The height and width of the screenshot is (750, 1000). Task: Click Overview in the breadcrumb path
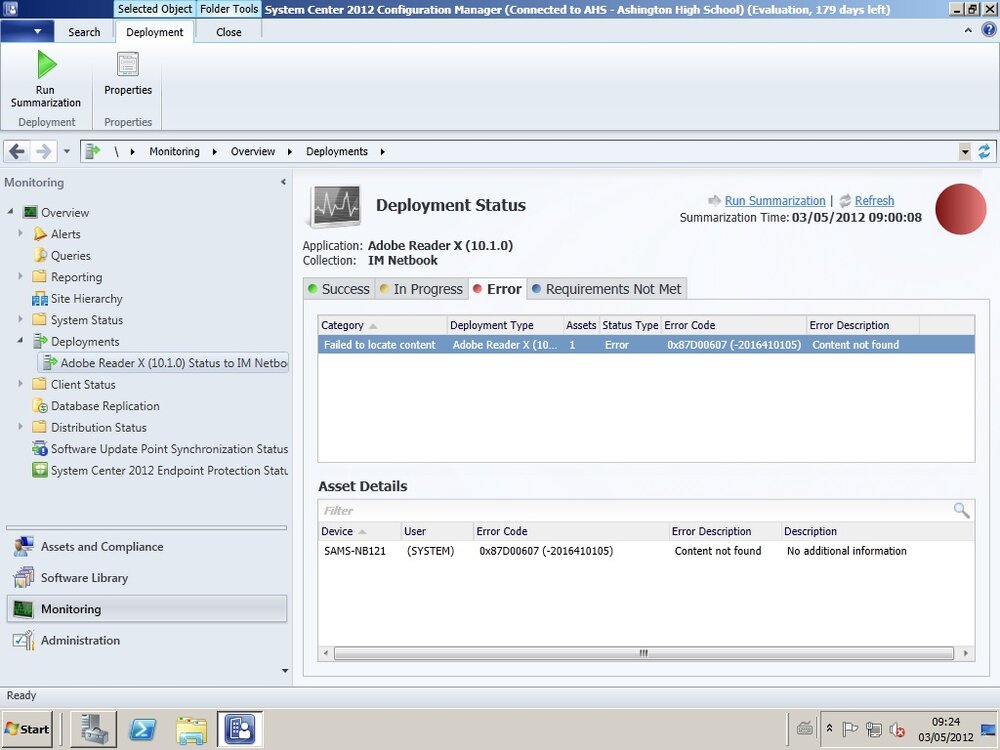(x=253, y=151)
